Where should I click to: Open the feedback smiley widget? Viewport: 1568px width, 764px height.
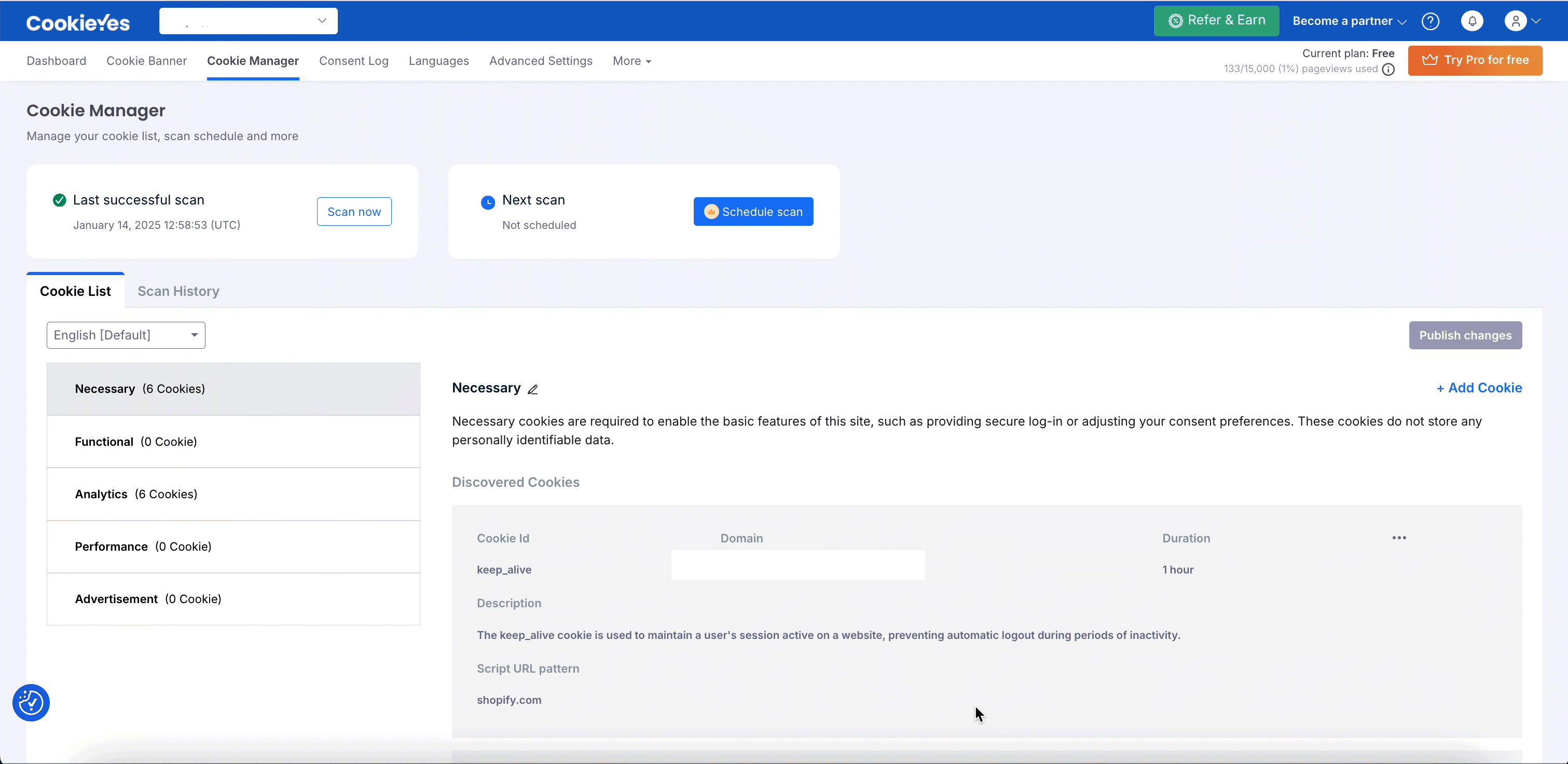coord(31,703)
